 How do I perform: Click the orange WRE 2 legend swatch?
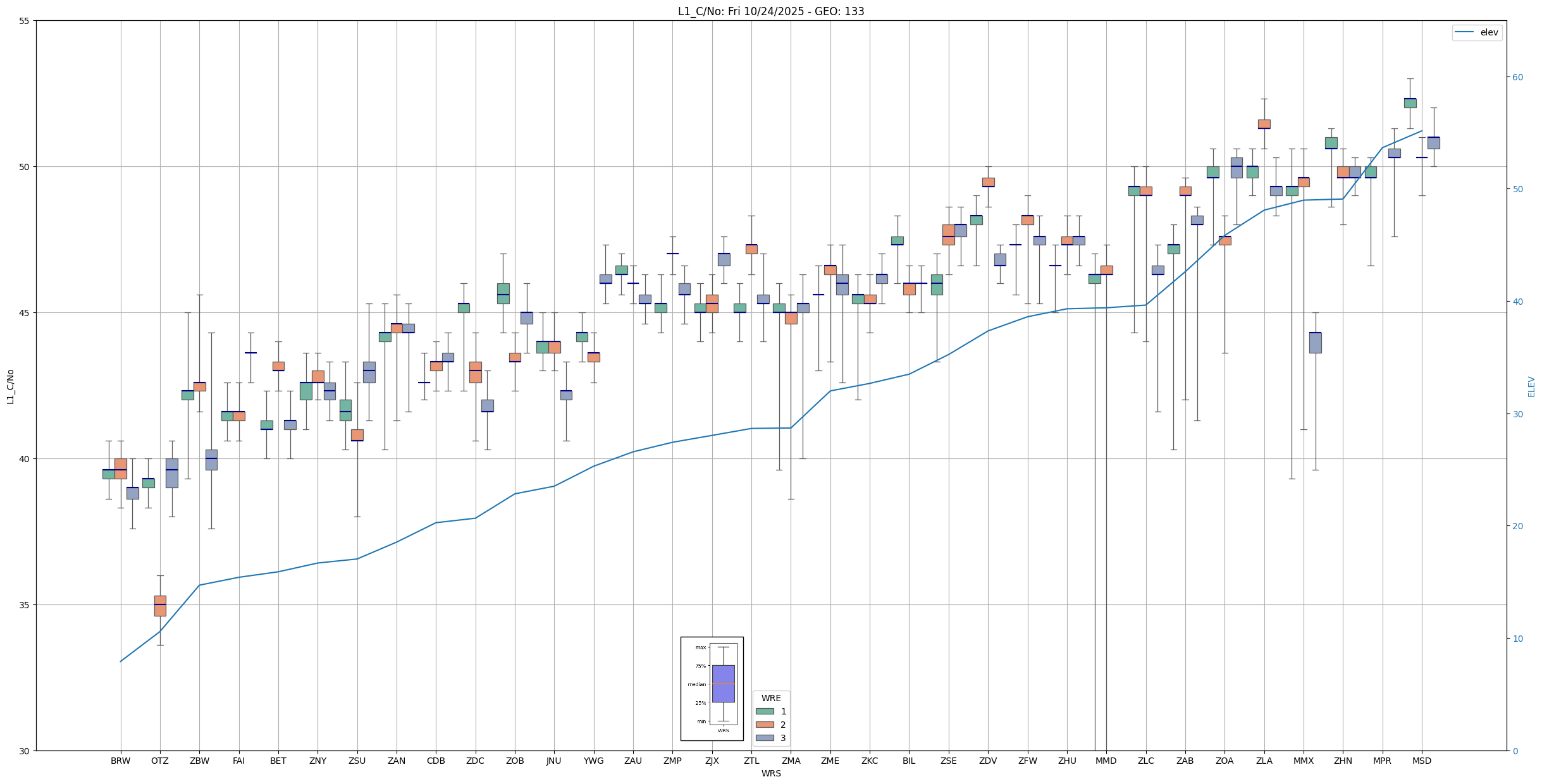[764, 725]
